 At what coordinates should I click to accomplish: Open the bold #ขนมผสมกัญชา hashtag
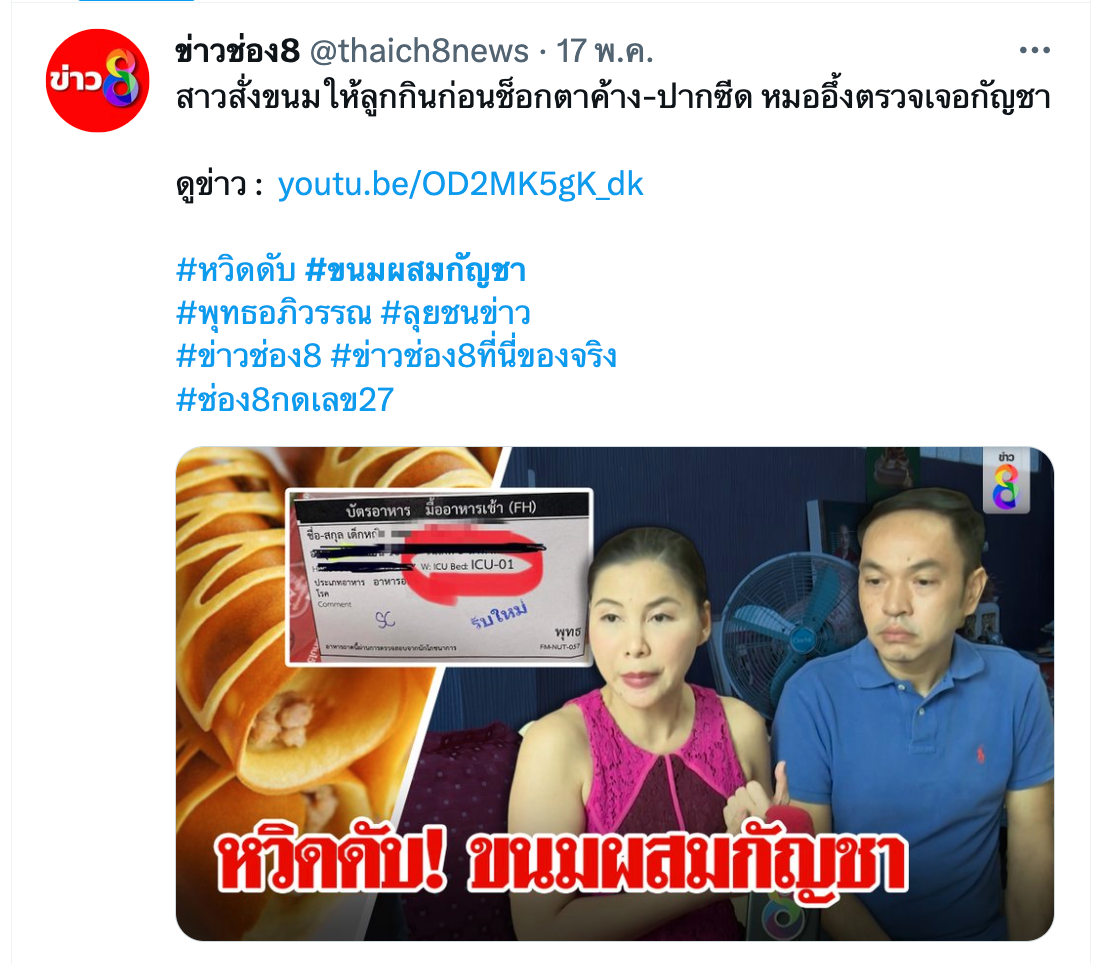coord(415,271)
